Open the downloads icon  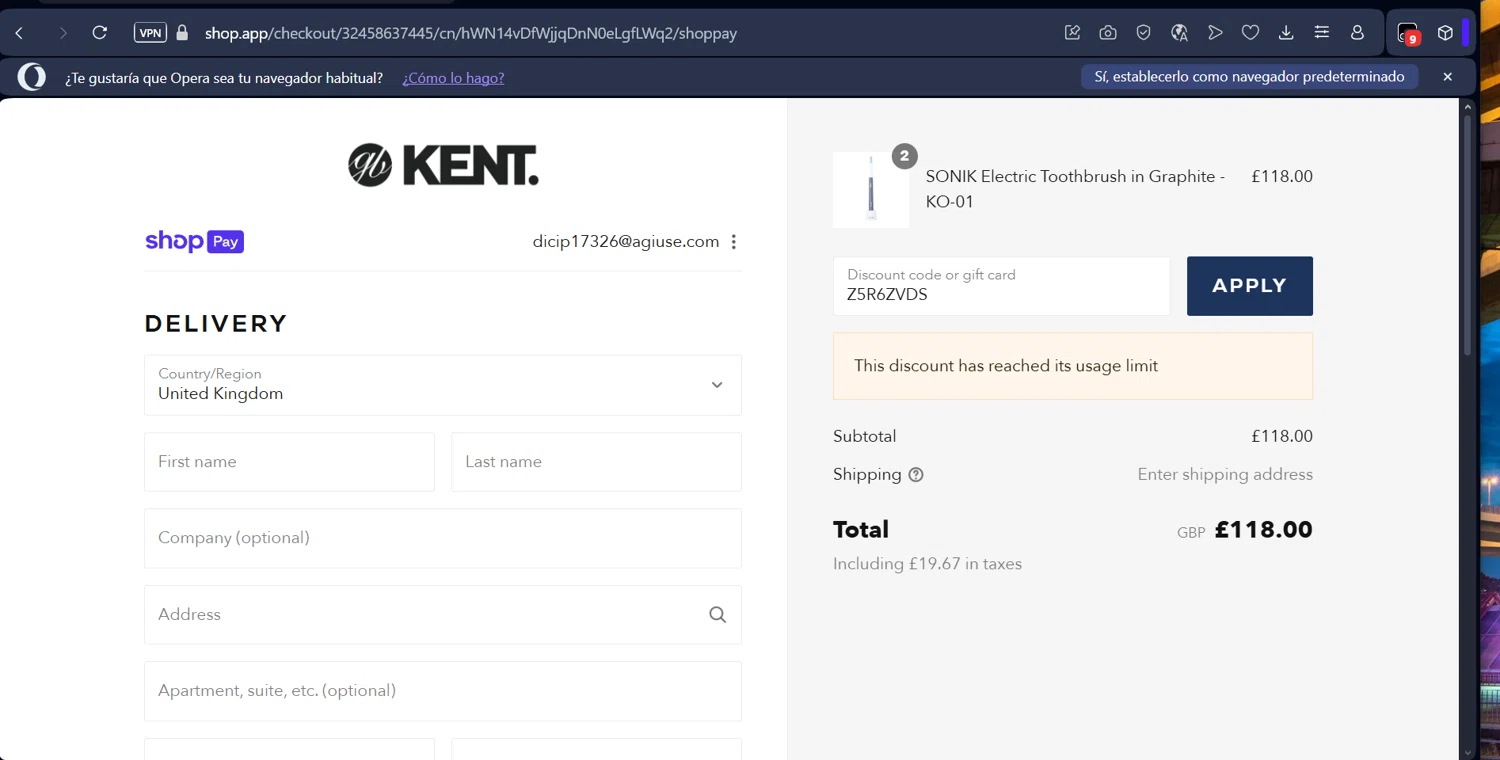coord(1286,33)
